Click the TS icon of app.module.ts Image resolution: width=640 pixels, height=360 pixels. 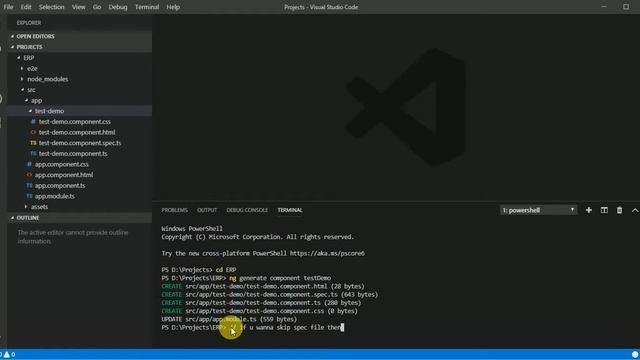[29, 196]
